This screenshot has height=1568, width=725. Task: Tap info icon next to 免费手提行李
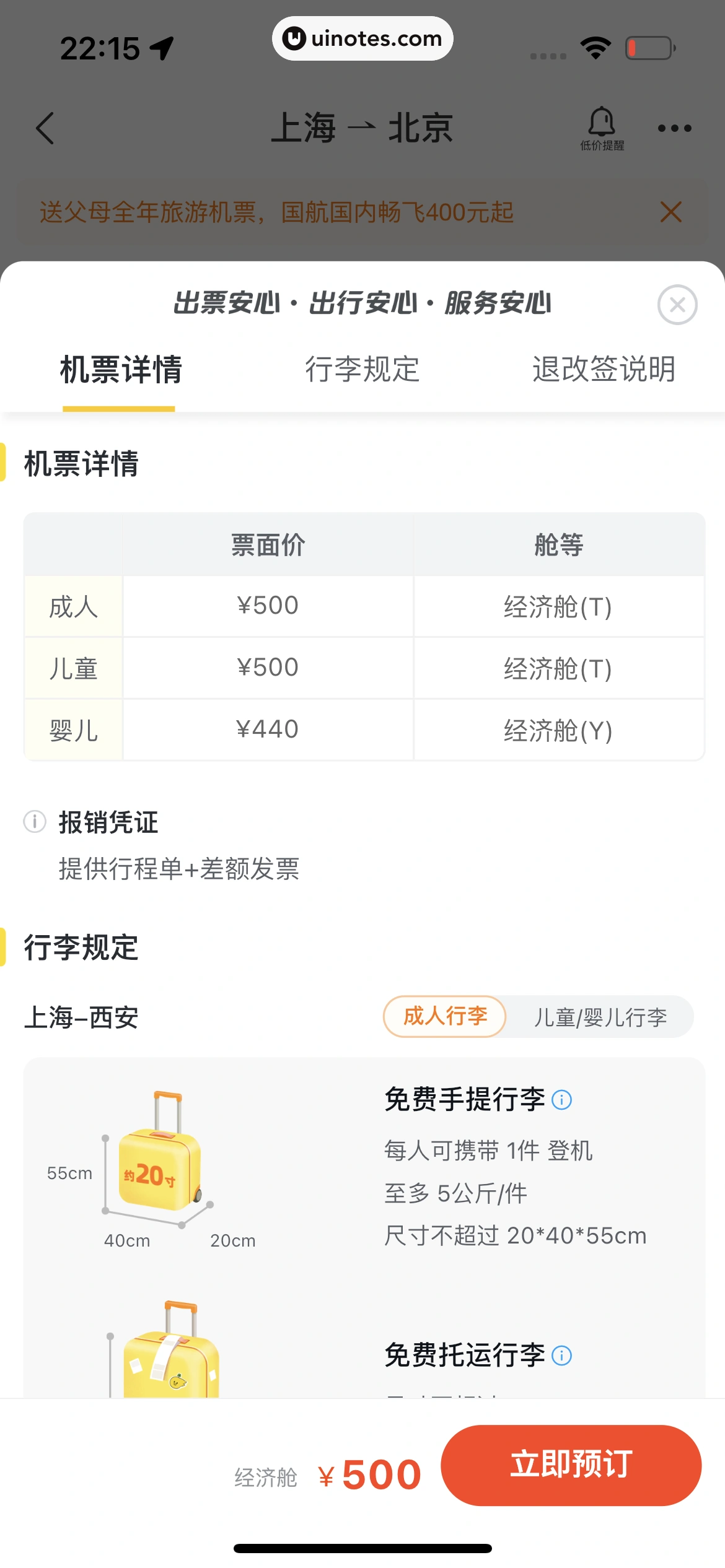point(562,1100)
